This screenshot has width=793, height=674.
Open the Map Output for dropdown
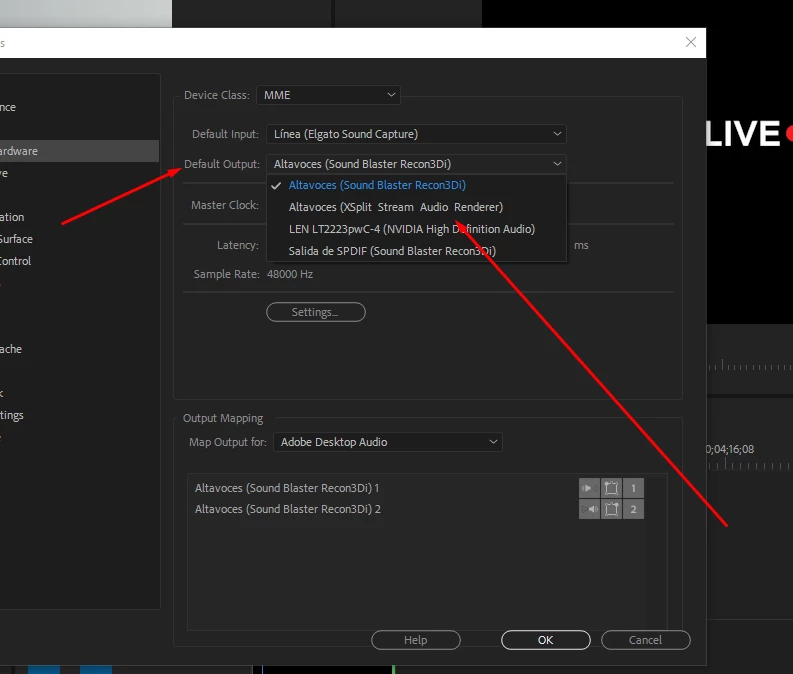point(387,442)
